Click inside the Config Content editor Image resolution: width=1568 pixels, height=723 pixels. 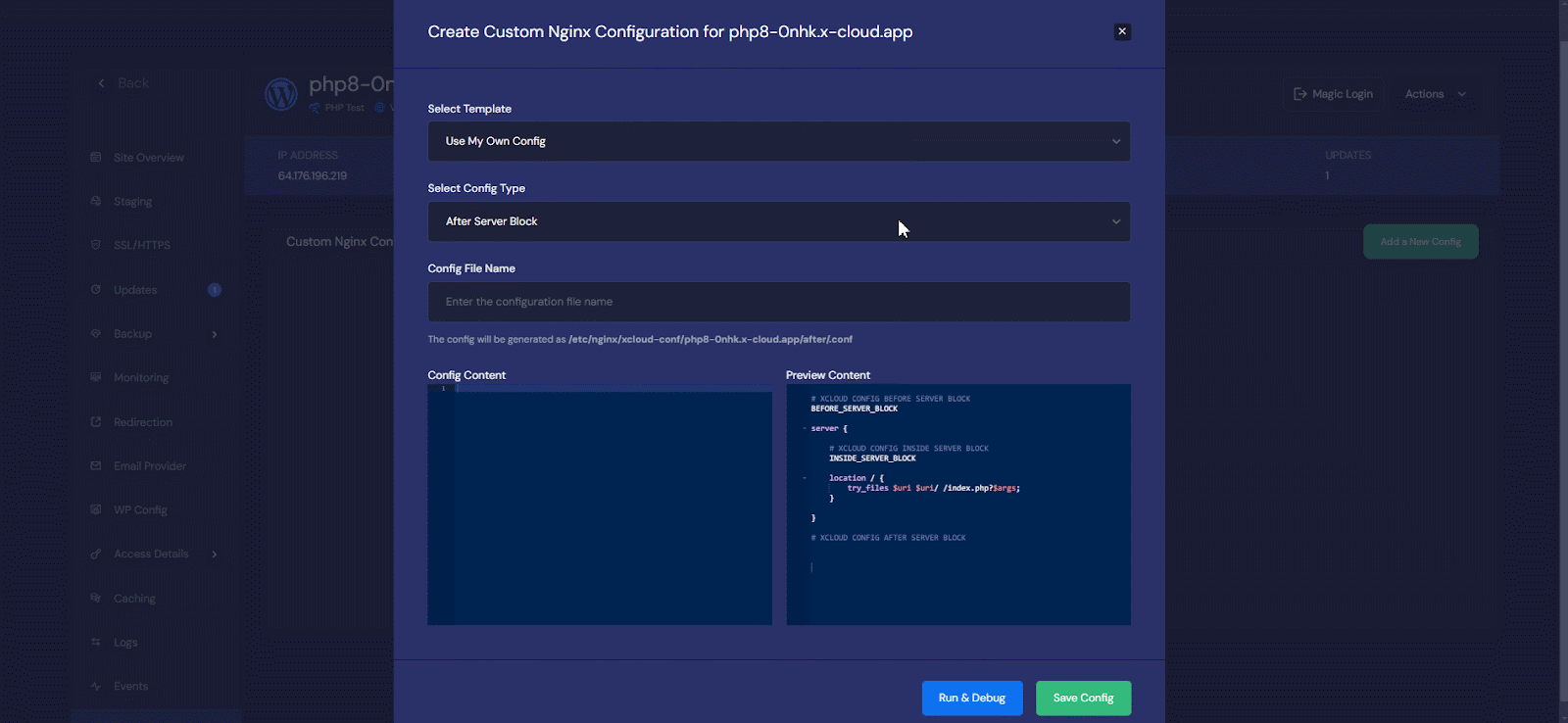(600, 505)
